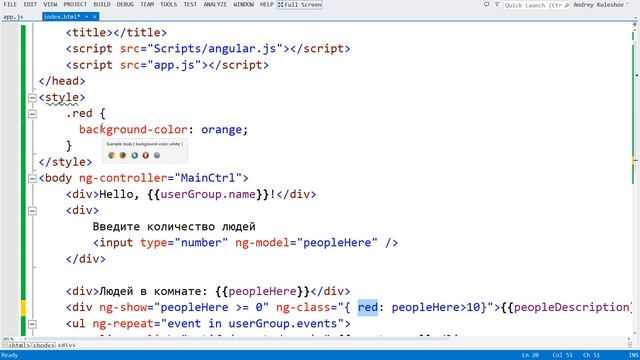This screenshot has height=360, width=640.
Task: Collapse the <style> block outline
Action: [32, 98]
